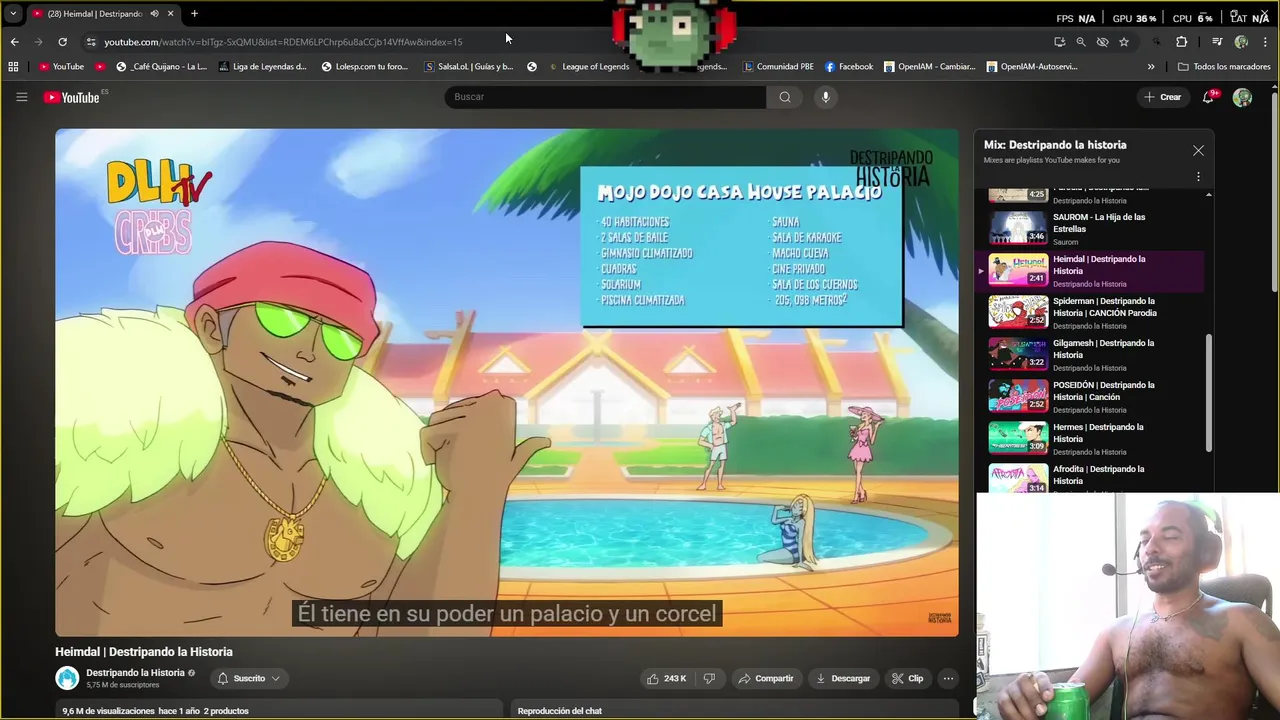This screenshot has width=1280, height=720.
Task: Expand hidden bookmarks chevron
Action: 1151,67
